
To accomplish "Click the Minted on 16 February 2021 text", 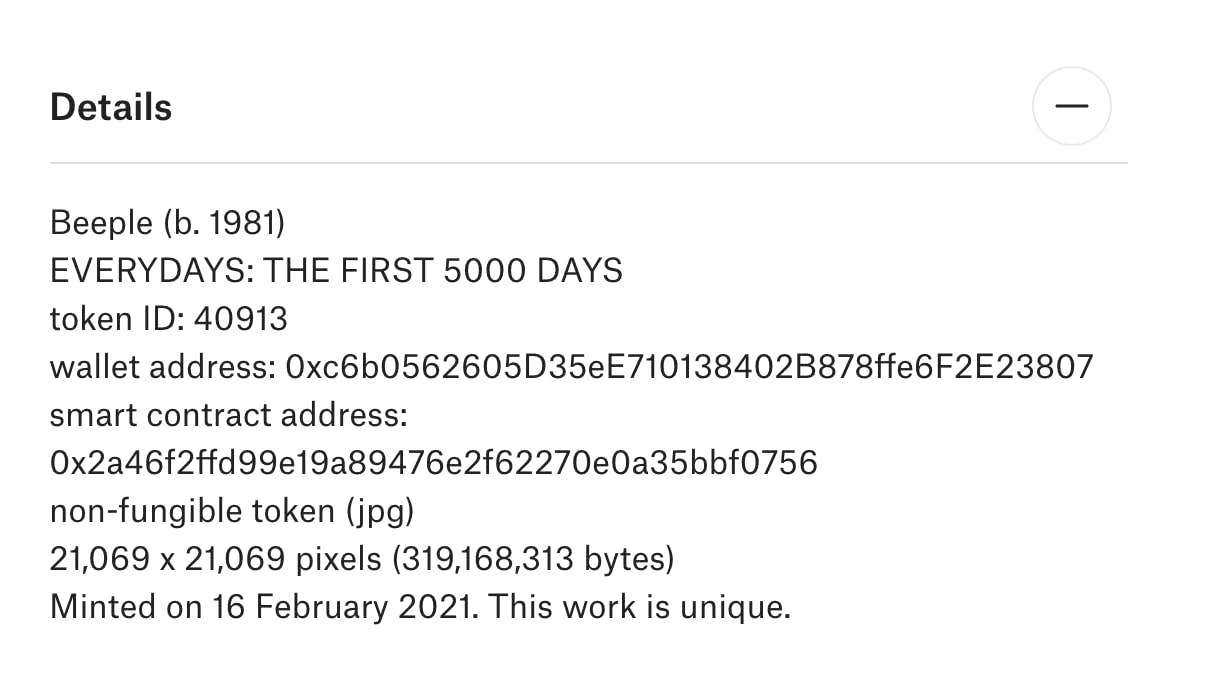I will point(265,606).
